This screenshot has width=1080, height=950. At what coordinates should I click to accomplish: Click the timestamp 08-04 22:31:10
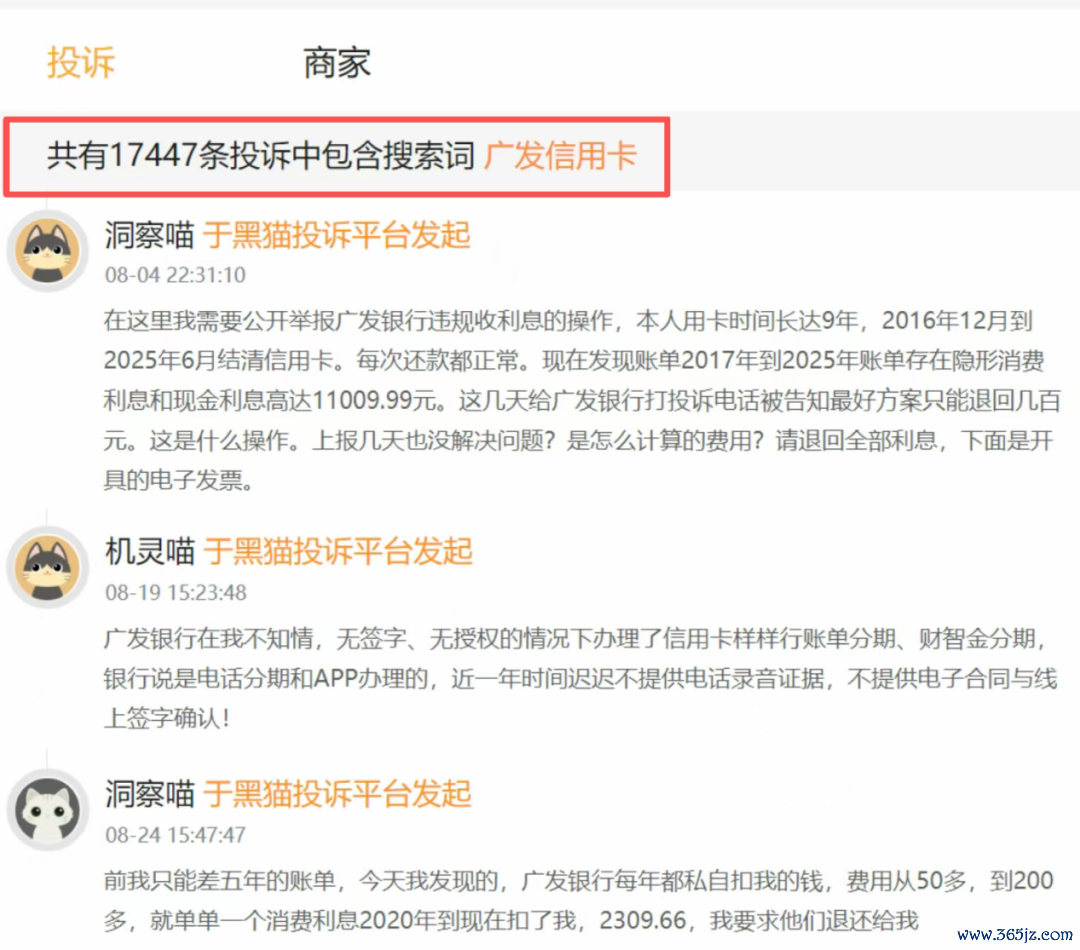175,276
